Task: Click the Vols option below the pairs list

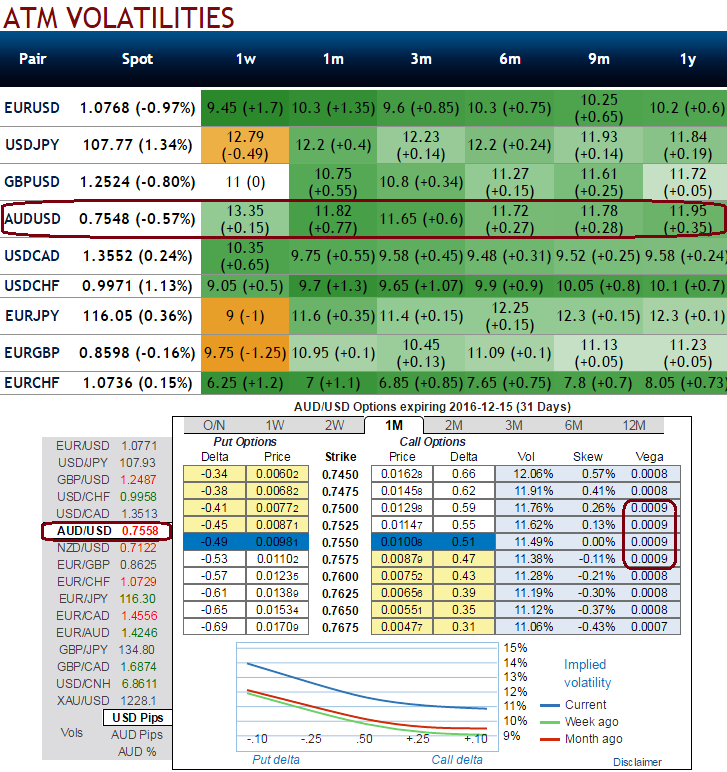Action: click(x=72, y=733)
